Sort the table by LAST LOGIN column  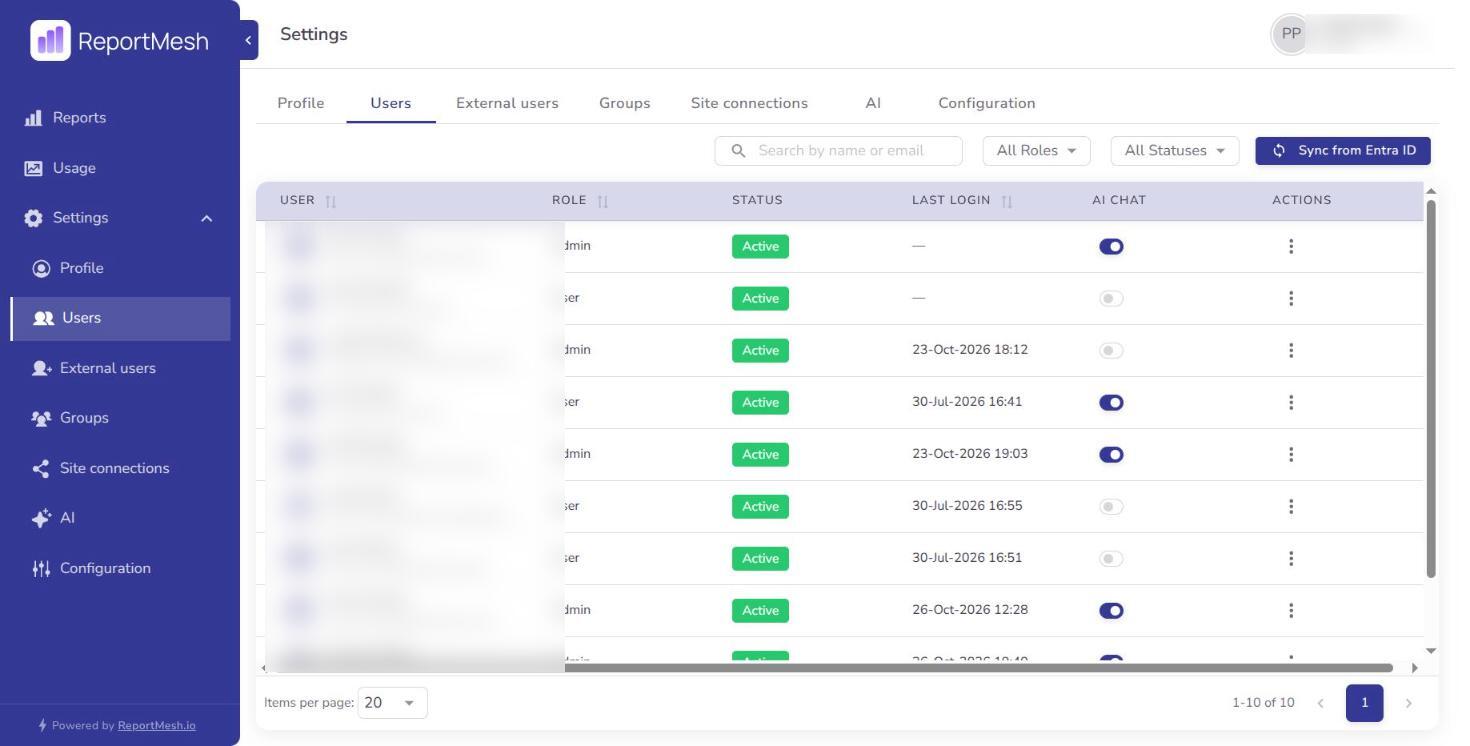point(1007,201)
